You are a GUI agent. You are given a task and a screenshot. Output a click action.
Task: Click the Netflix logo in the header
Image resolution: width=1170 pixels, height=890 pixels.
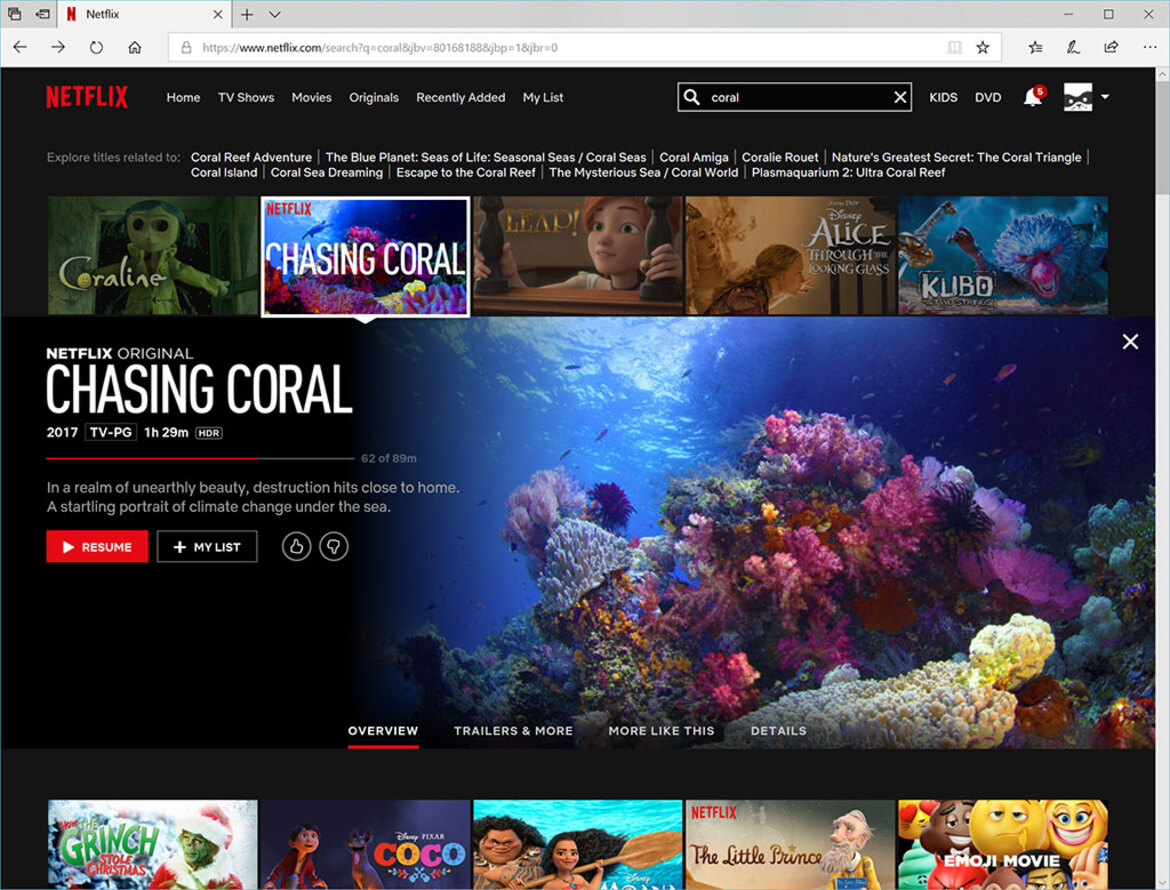(x=87, y=97)
